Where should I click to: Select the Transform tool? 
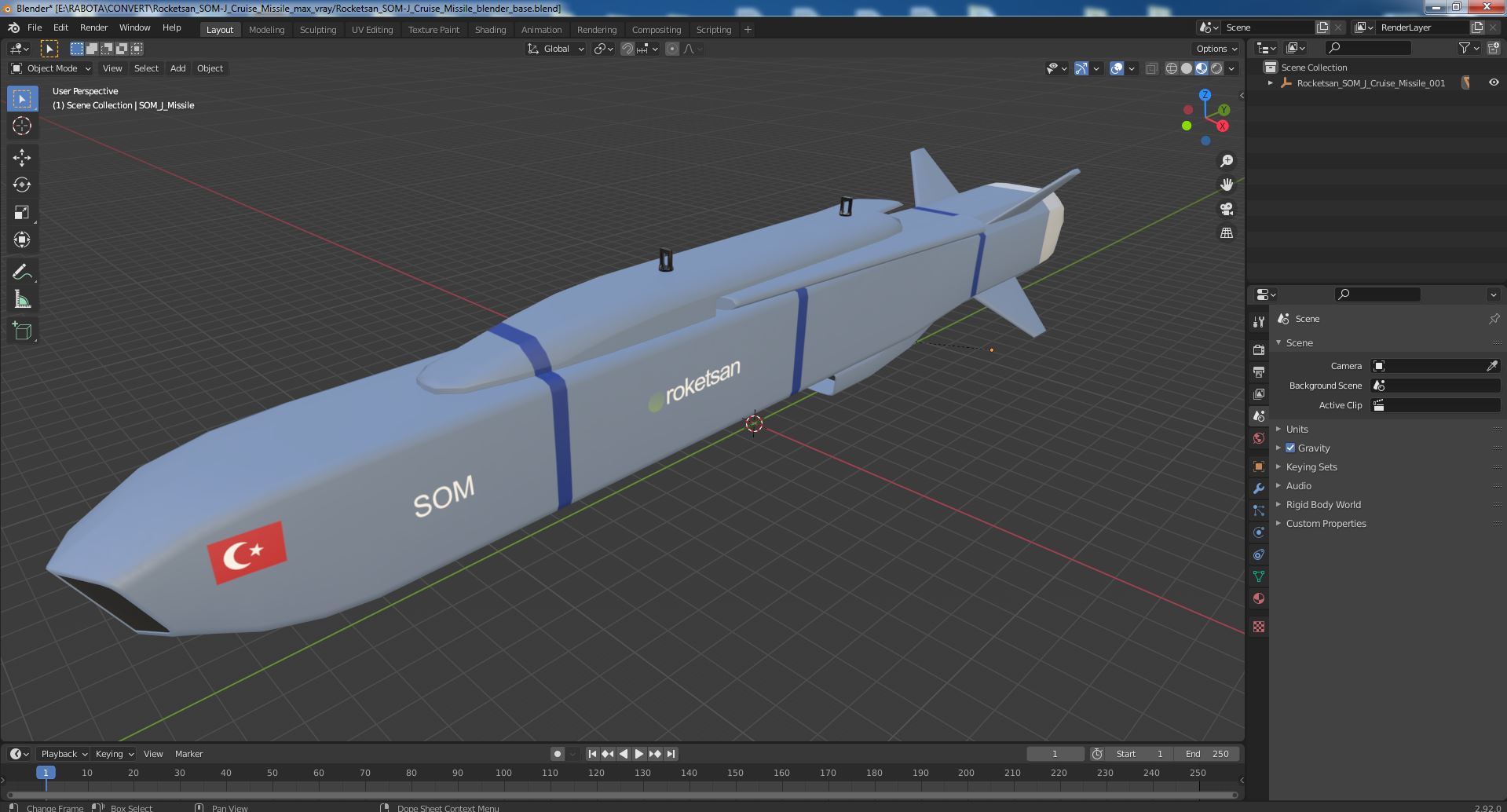pos(22,240)
